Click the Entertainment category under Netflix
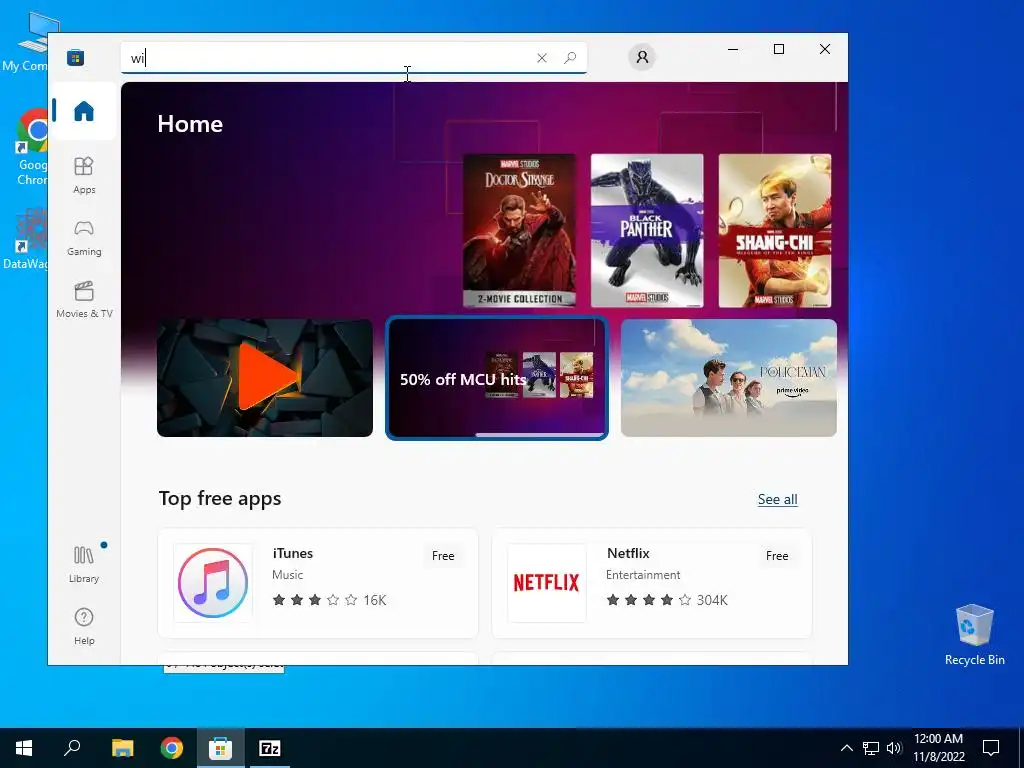The image size is (1024, 768). click(643, 575)
